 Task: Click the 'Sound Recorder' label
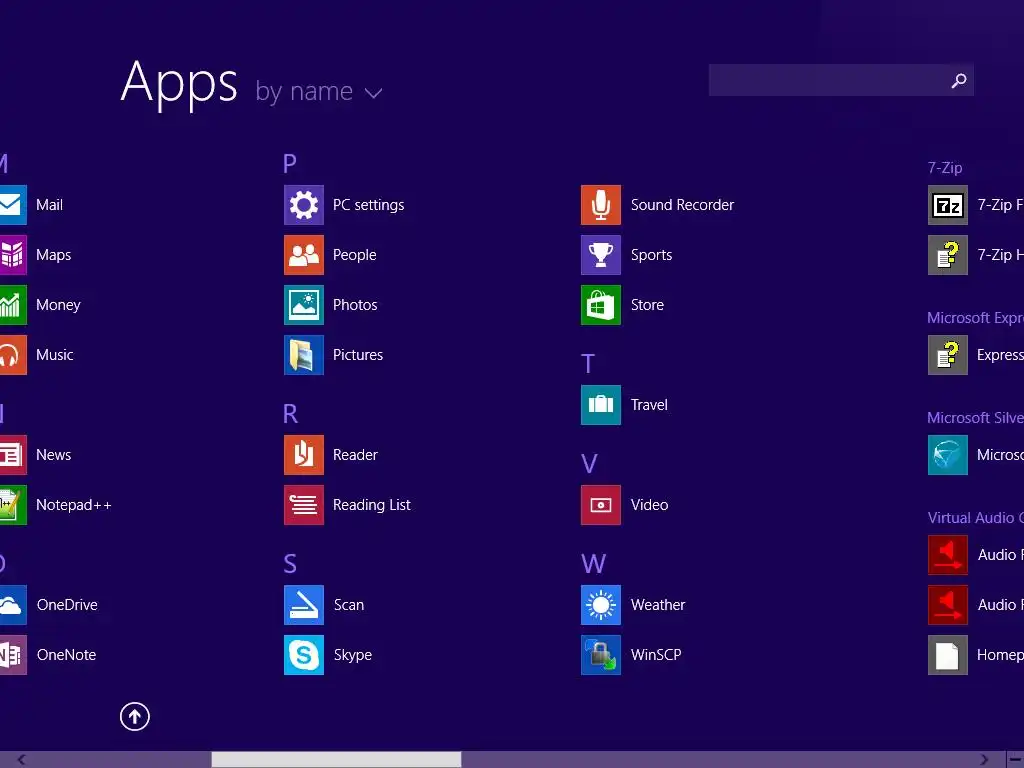click(x=682, y=205)
